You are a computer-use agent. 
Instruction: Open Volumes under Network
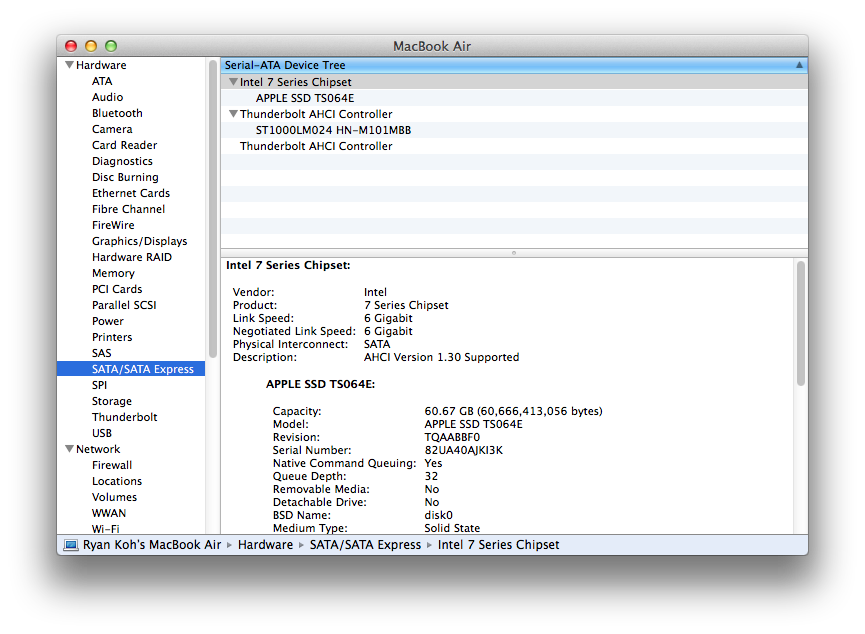pos(114,497)
